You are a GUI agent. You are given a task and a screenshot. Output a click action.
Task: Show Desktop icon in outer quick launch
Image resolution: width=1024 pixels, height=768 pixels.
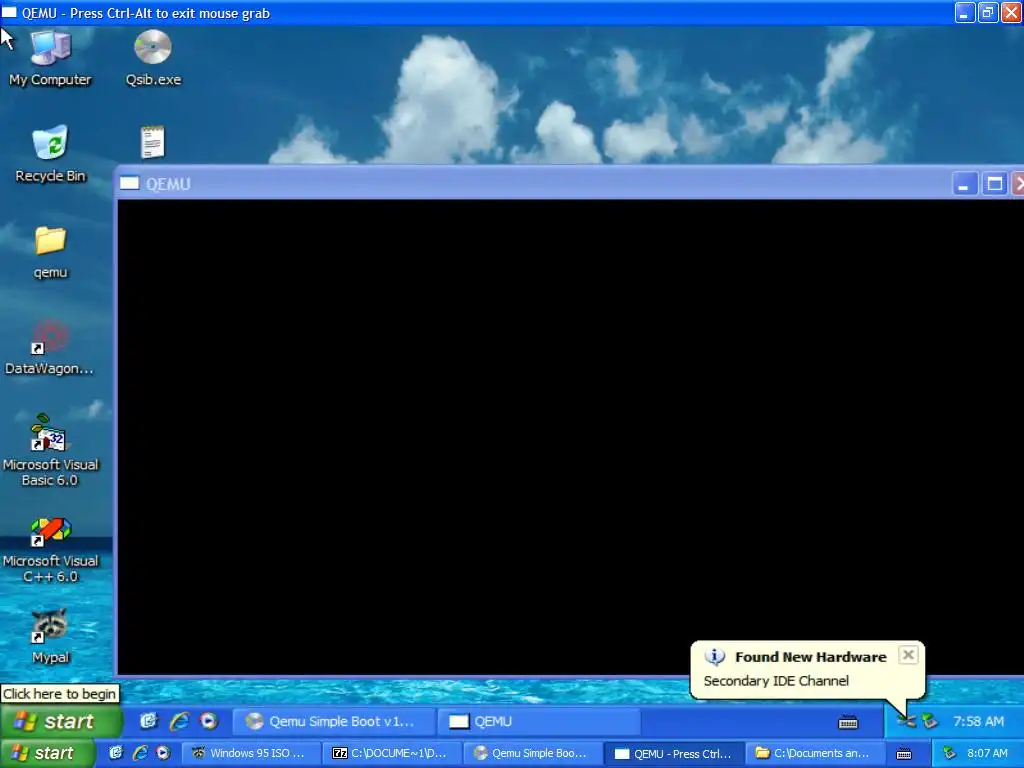(x=116, y=753)
